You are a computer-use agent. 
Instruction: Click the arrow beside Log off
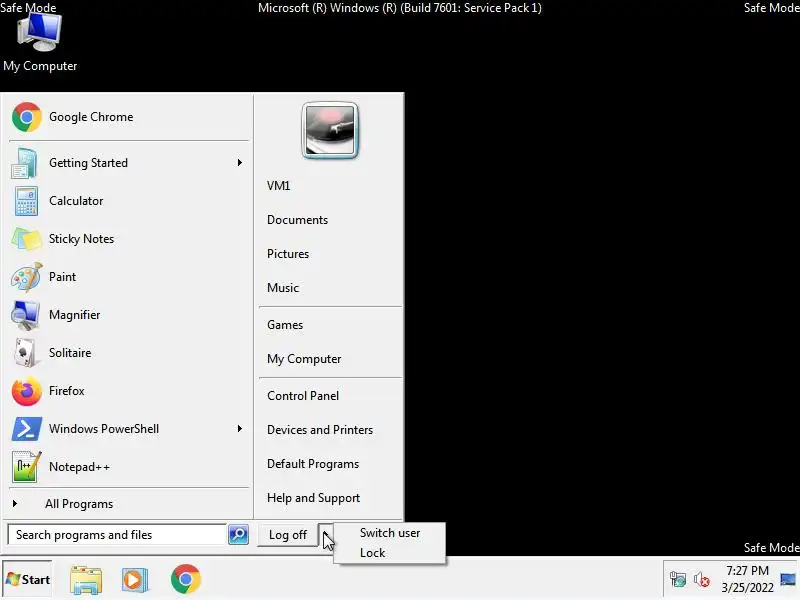click(326, 535)
